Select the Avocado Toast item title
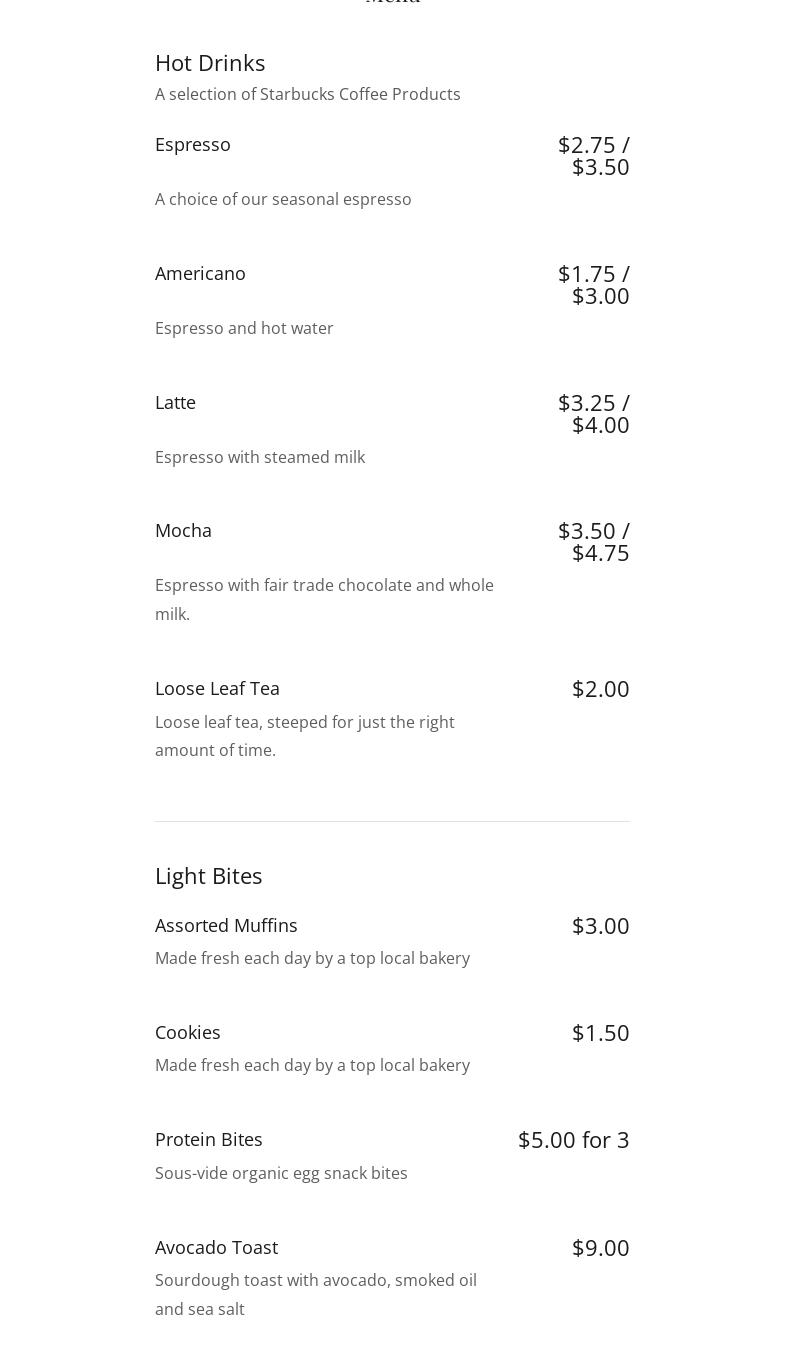The image size is (785, 1356). coord(216,1248)
